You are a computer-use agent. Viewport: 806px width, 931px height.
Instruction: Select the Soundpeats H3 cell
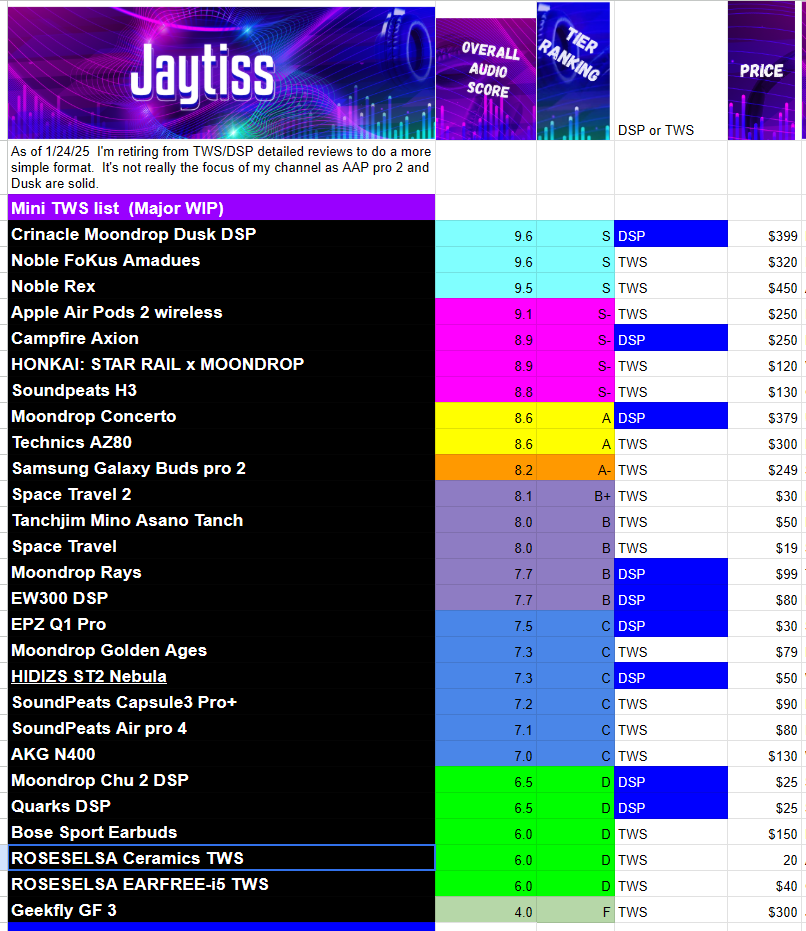click(222, 390)
